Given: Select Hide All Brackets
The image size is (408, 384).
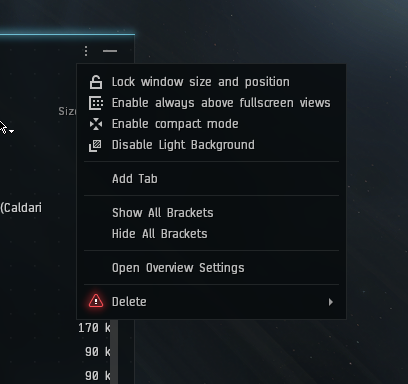Looking at the screenshot, I should (x=160, y=234).
